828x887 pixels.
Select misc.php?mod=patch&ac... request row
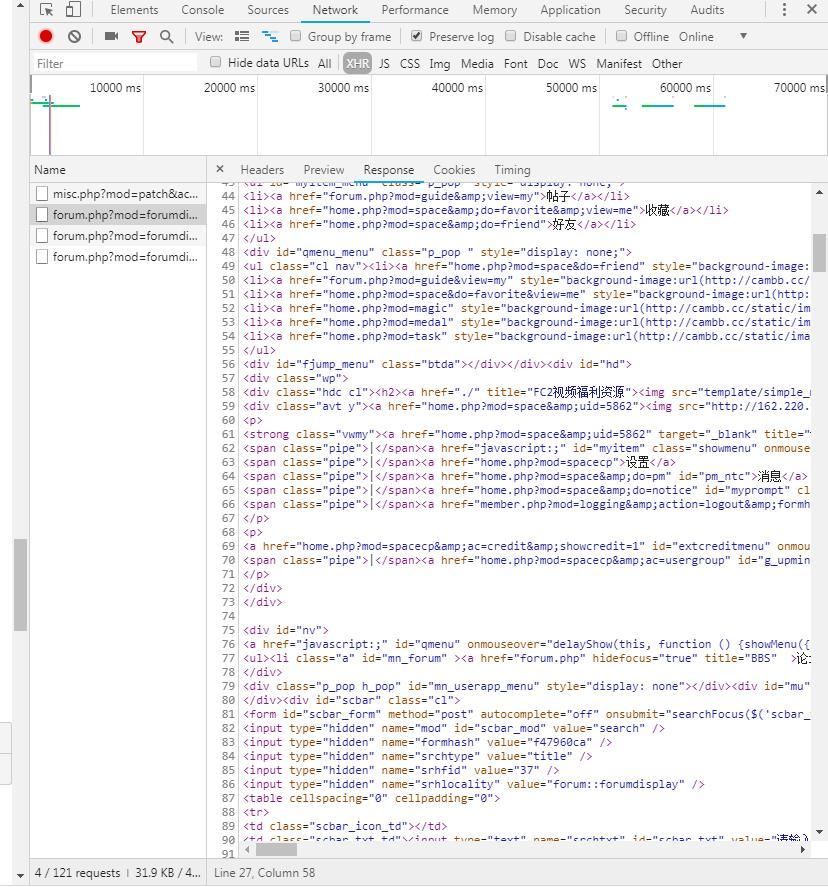(x=118, y=193)
